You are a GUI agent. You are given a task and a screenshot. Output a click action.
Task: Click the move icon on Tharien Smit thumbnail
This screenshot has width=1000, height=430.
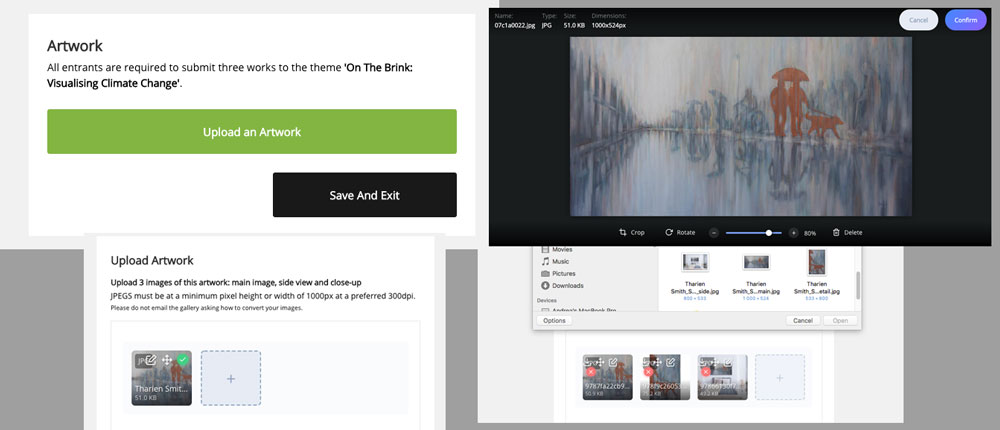[x=167, y=360]
